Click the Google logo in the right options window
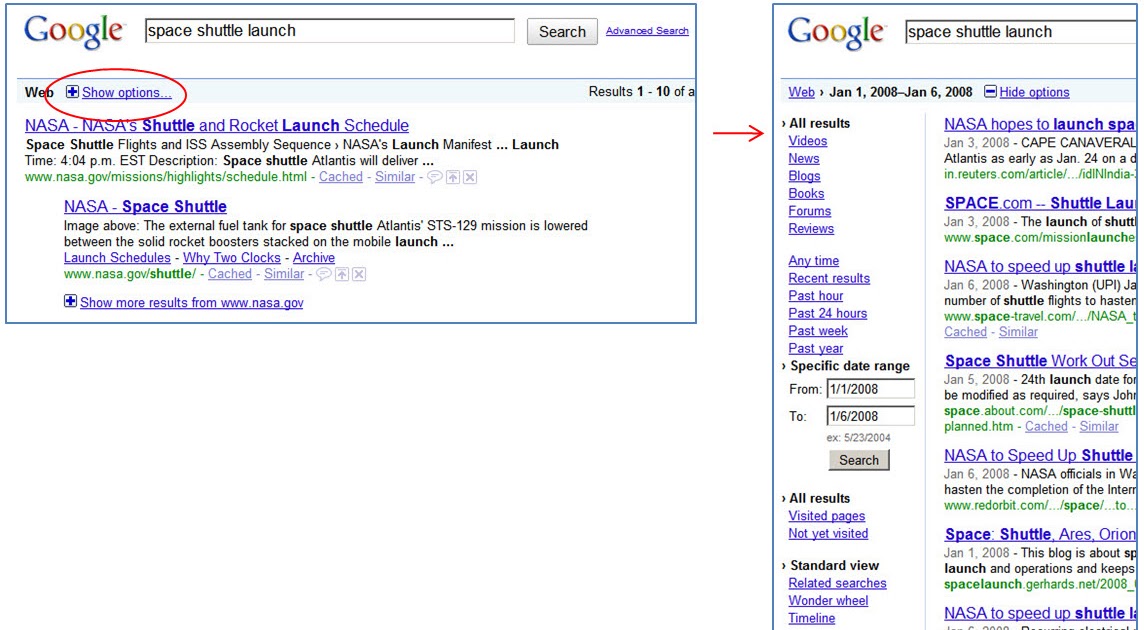Screen dimensions: 1144x630 pyautogui.click(x=838, y=32)
